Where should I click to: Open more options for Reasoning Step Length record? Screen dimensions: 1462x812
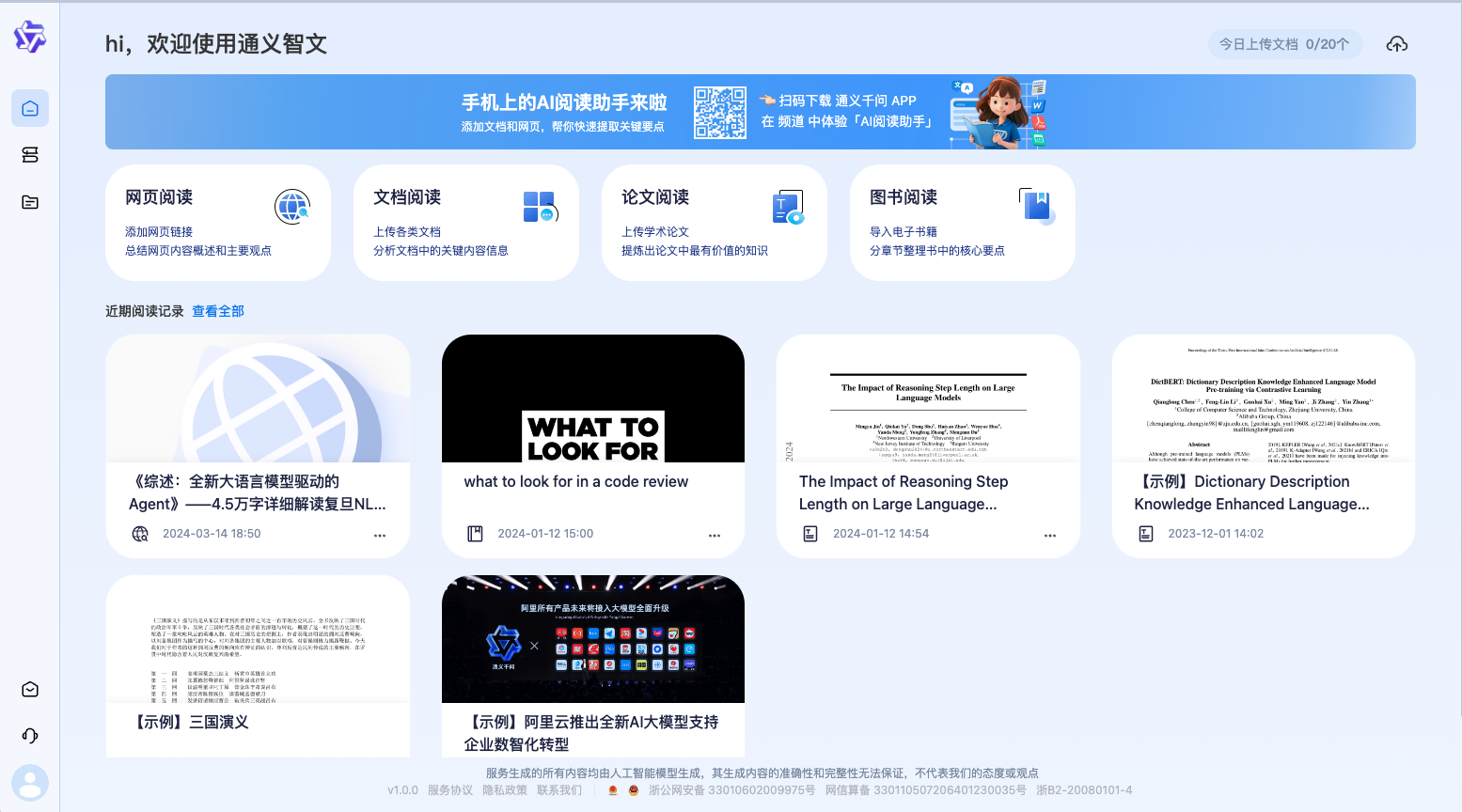pyautogui.click(x=1050, y=535)
